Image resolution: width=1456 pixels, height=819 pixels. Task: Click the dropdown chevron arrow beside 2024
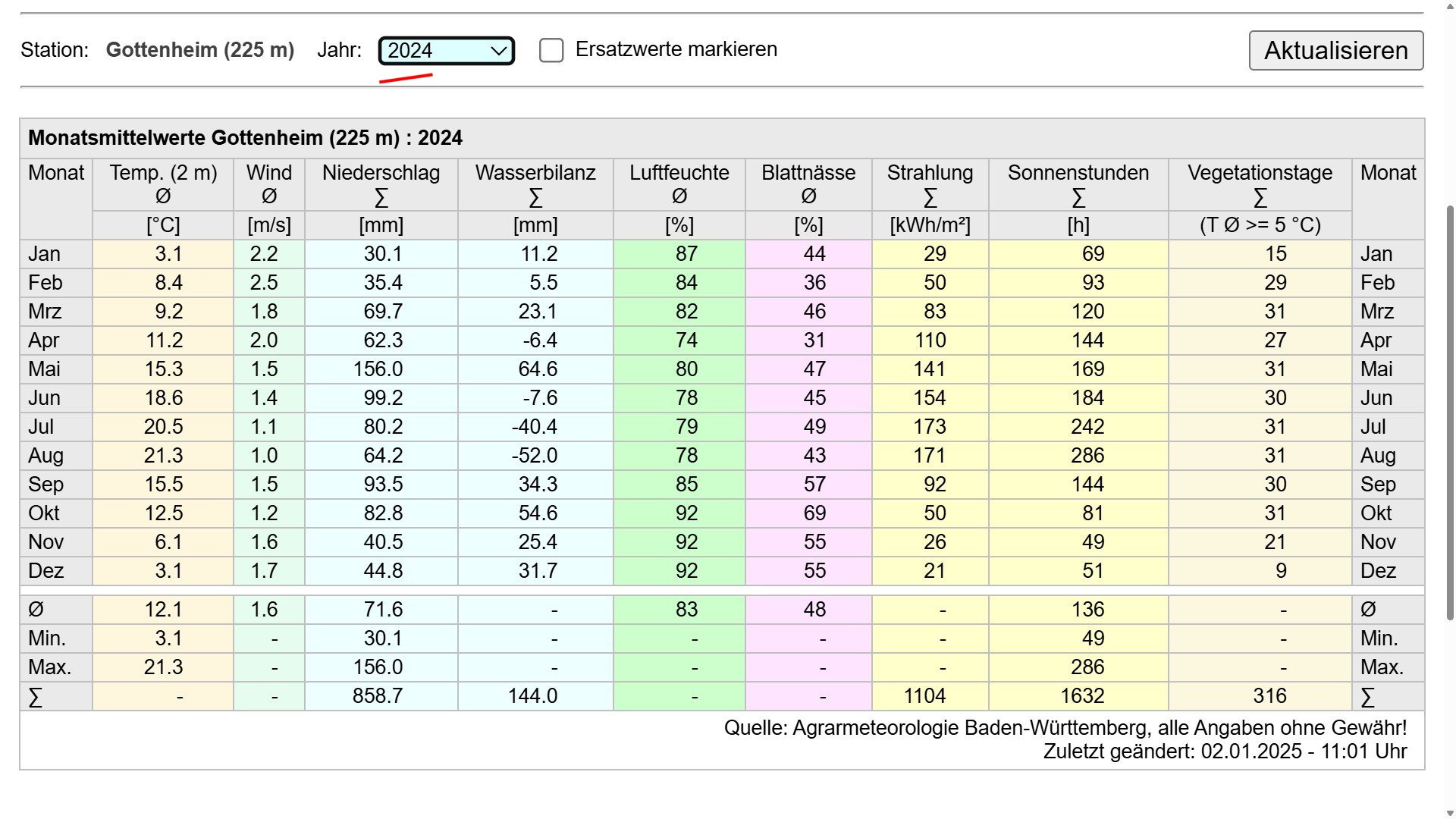coord(499,51)
